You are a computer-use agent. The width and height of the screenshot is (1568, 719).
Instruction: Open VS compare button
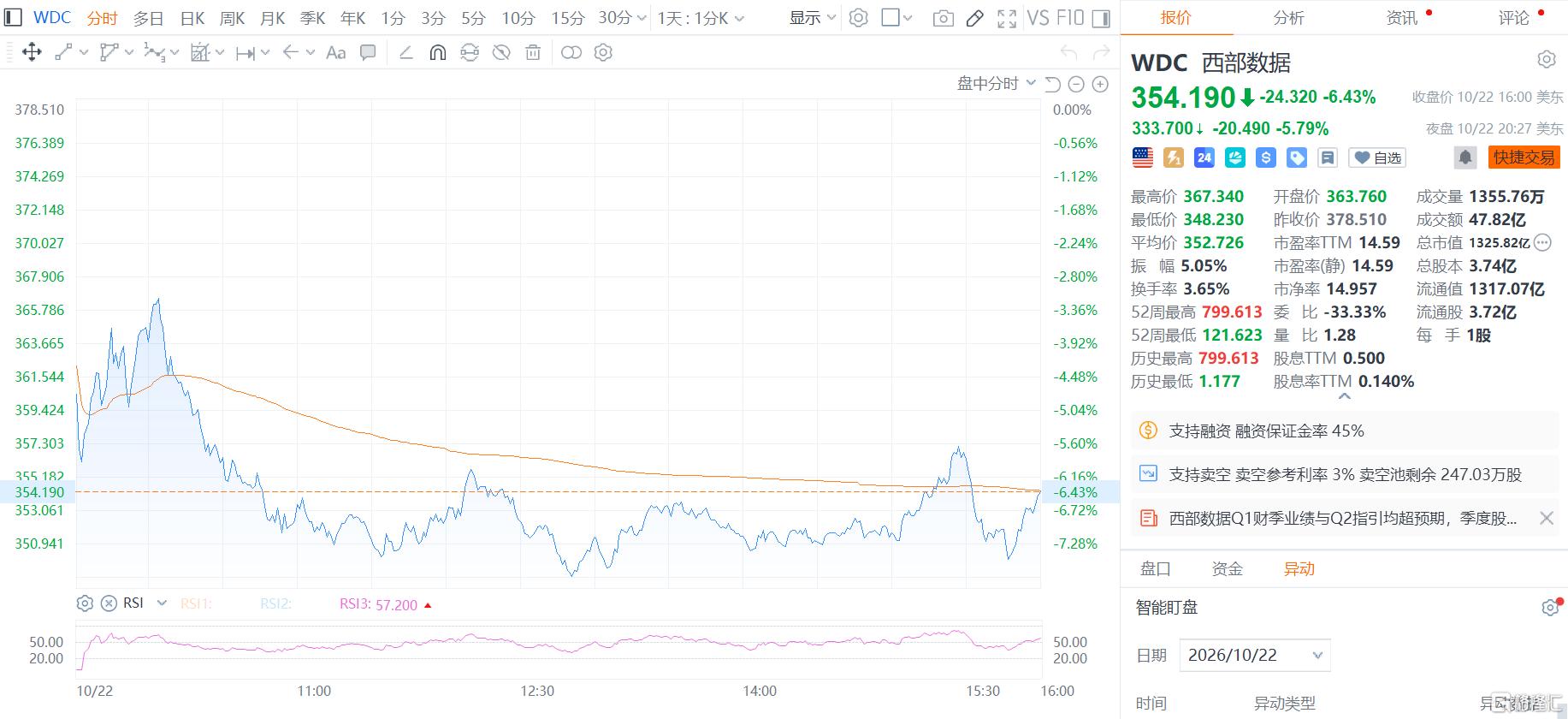pos(1038,18)
